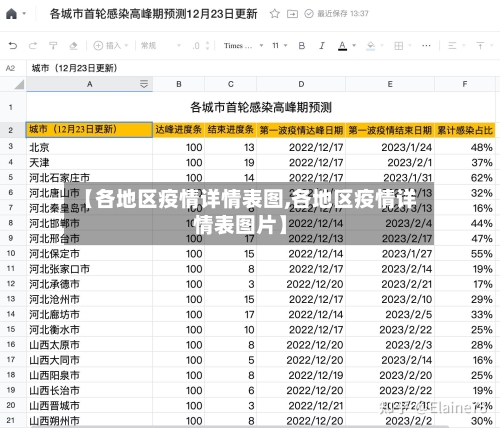Expand the borders dropdown arrow
The height and width of the screenshot is (428, 500).
[x=410, y=46]
